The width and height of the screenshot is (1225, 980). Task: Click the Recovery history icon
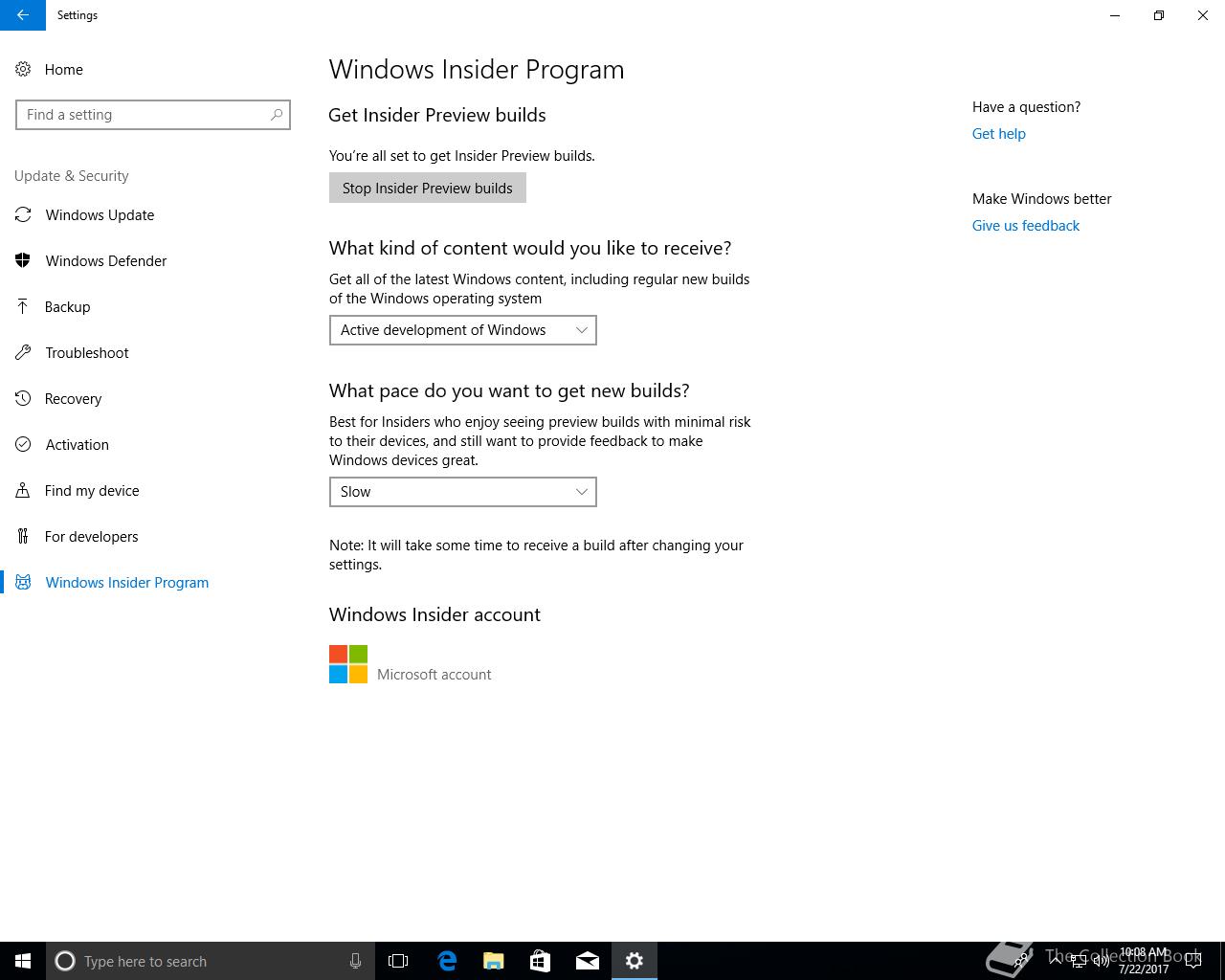pyautogui.click(x=23, y=399)
